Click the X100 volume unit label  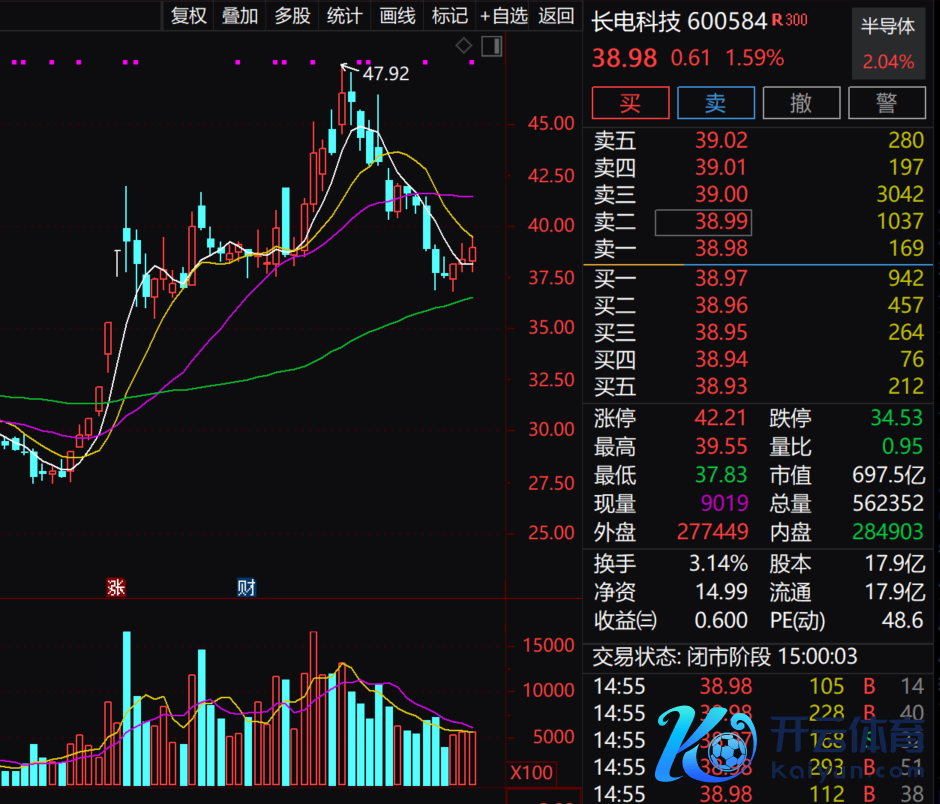[530, 773]
